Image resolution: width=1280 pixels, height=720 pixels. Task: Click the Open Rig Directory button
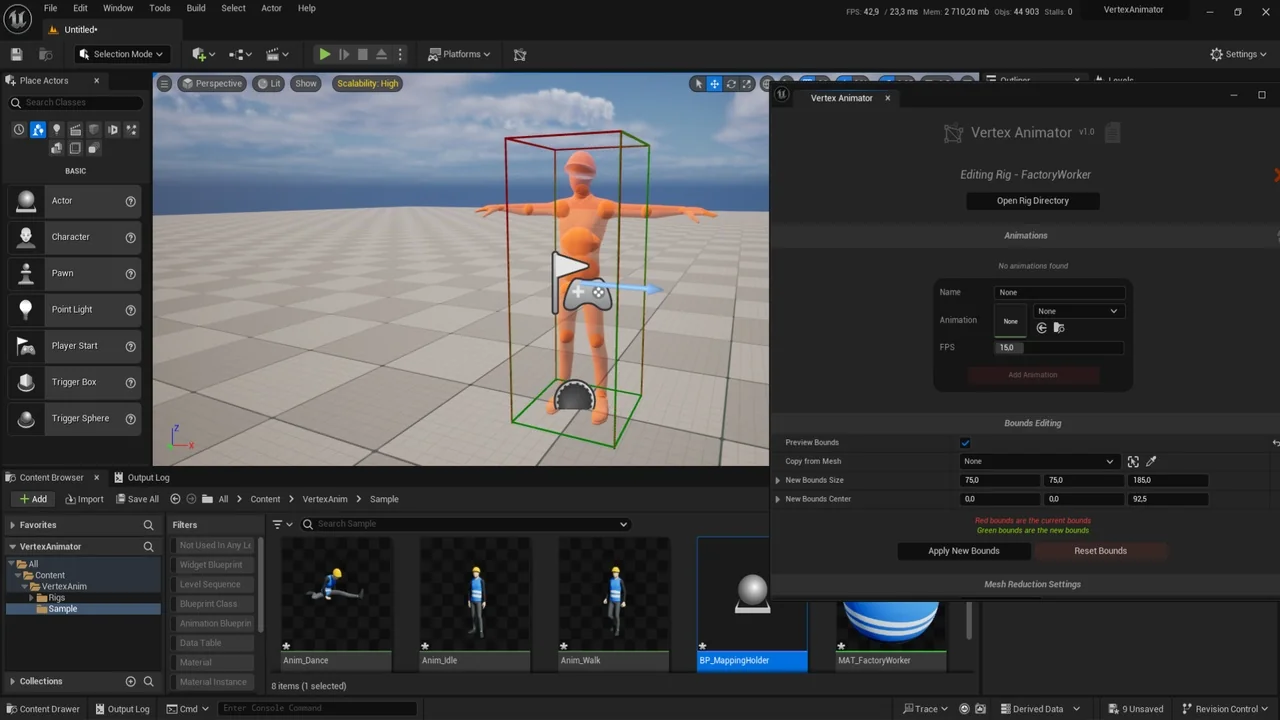coord(1032,200)
